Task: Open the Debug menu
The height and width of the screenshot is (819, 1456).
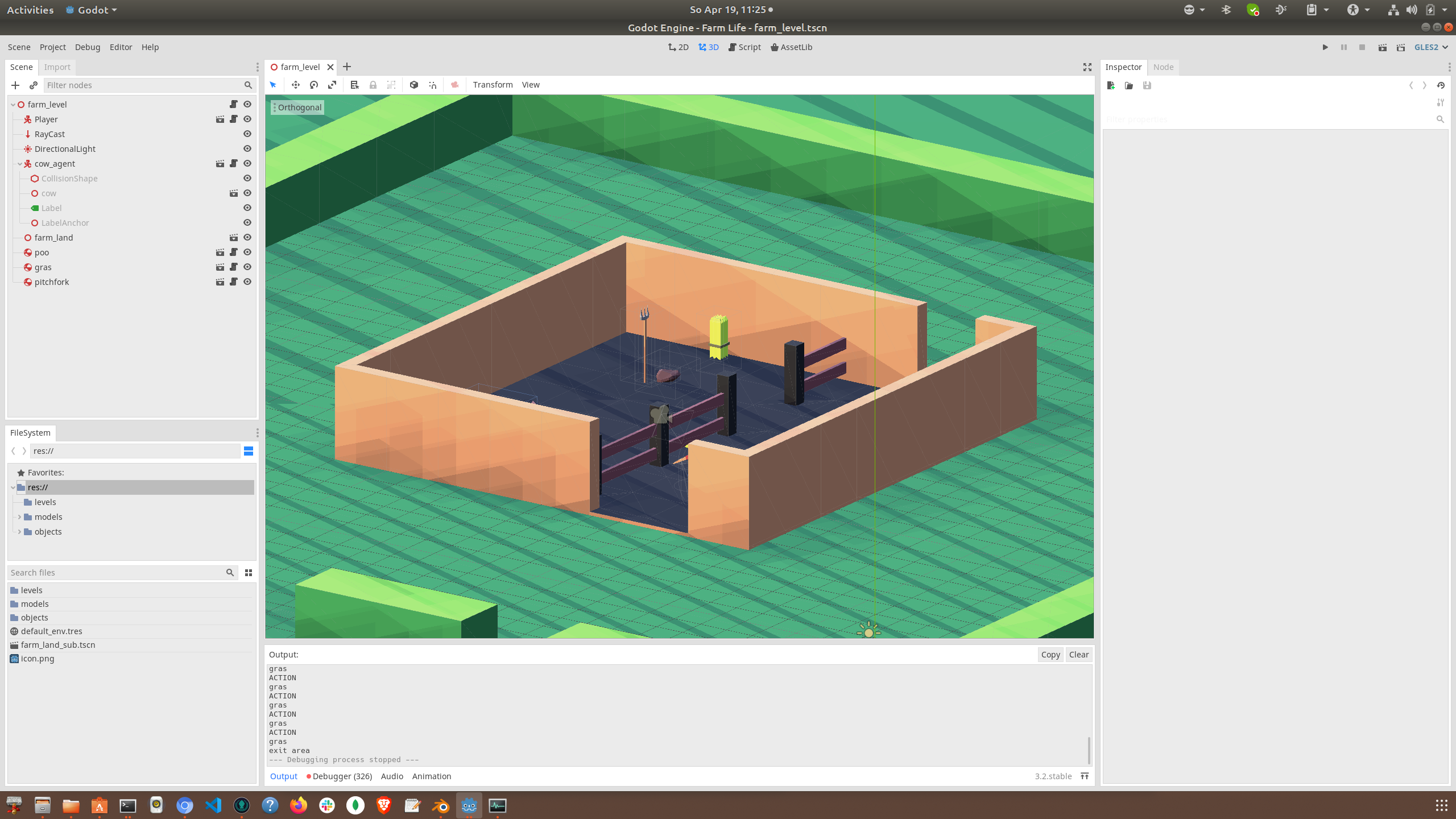Action: (87, 47)
